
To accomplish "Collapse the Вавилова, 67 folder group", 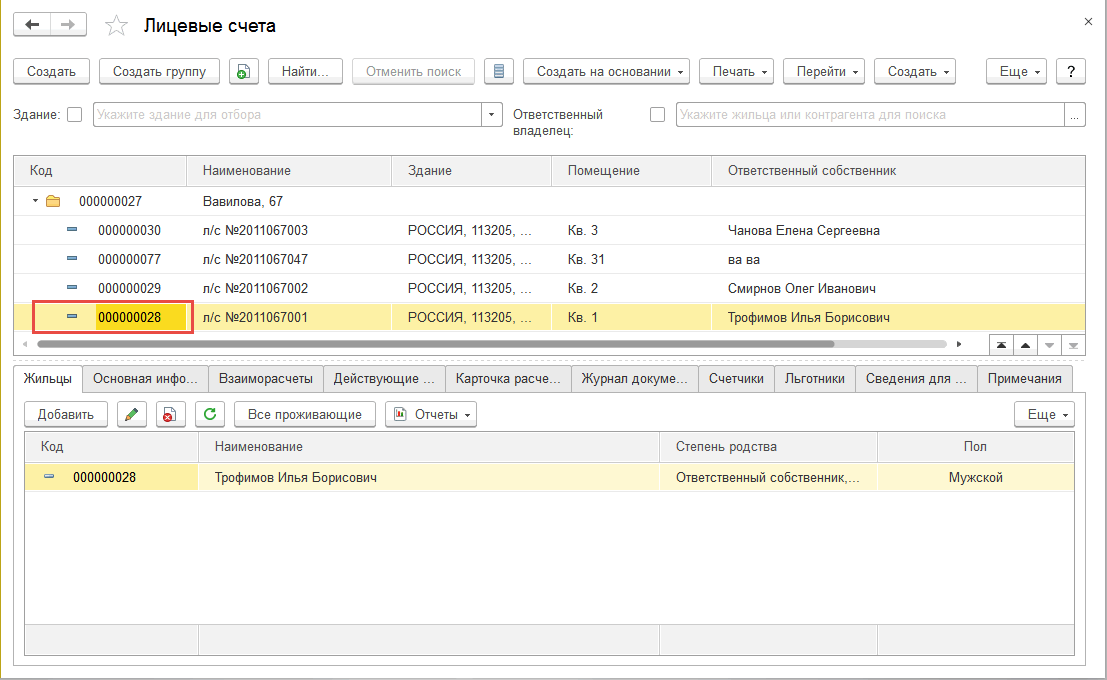I will [x=36, y=201].
